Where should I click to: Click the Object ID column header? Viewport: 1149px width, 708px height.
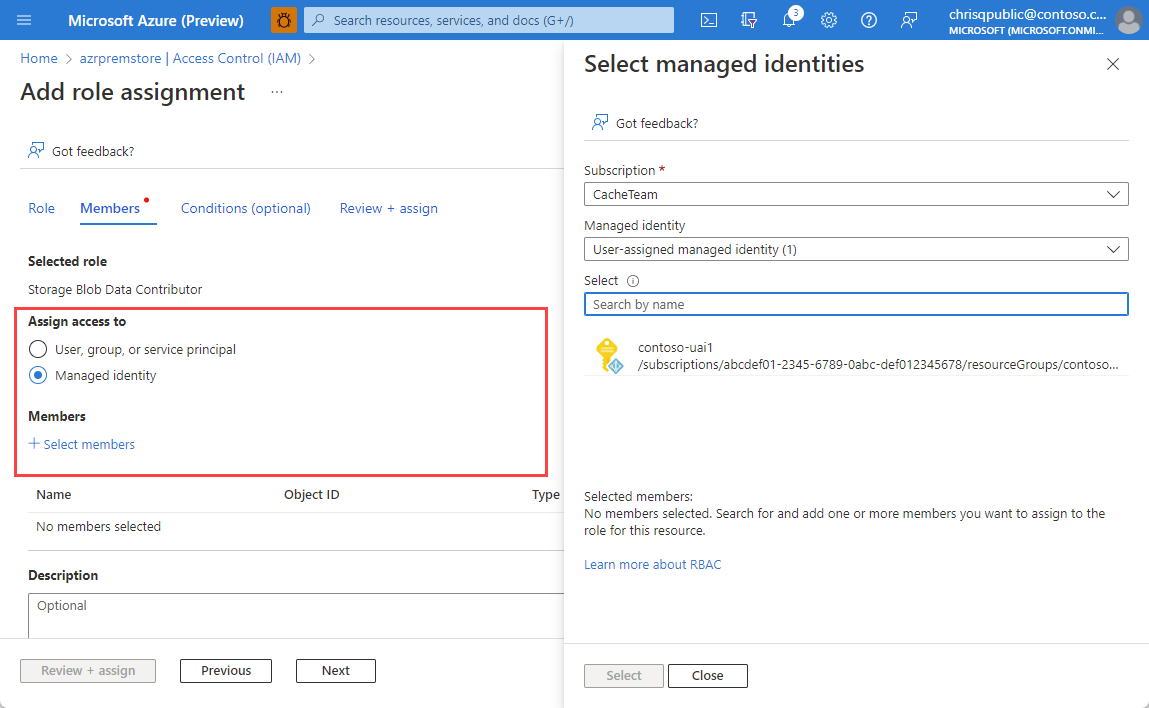click(x=311, y=495)
